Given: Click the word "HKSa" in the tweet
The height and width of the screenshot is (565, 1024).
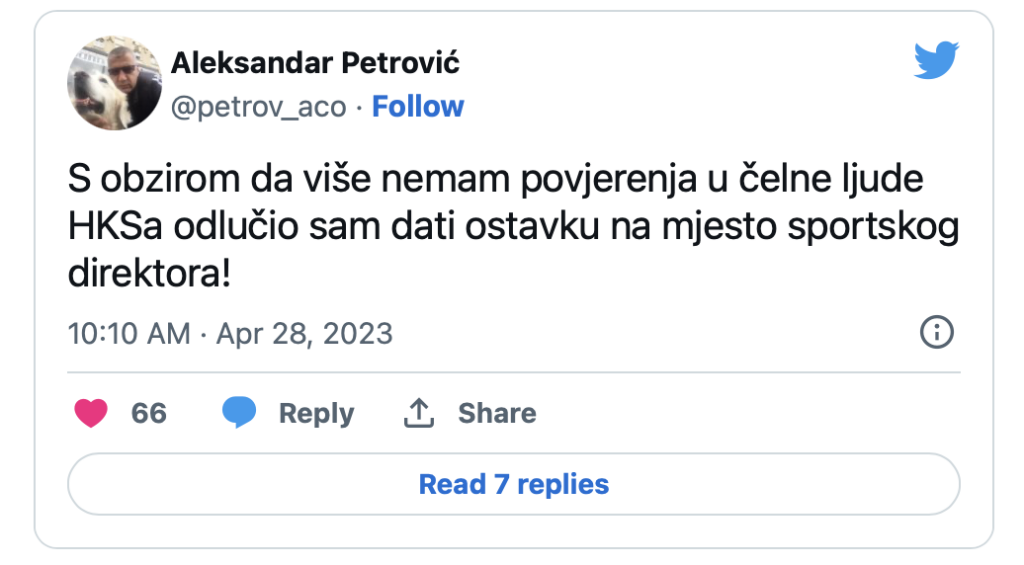Looking at the screenshot, I should coord(113,226).
